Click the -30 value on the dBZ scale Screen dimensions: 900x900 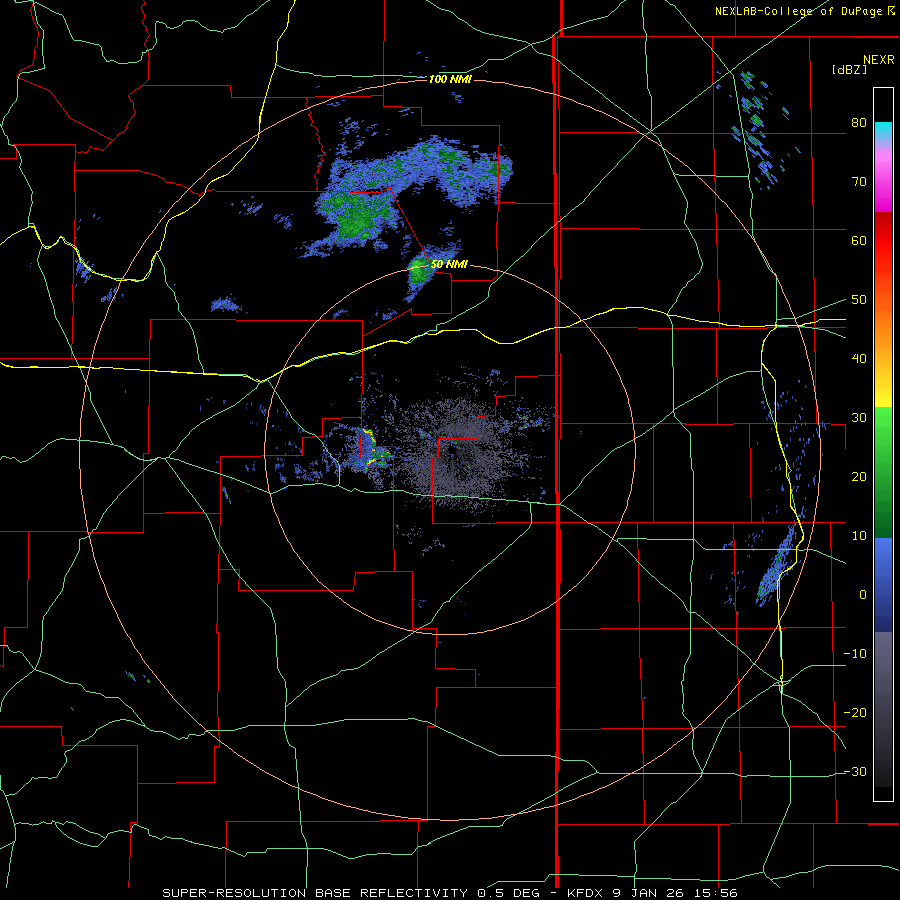(855, 772)
